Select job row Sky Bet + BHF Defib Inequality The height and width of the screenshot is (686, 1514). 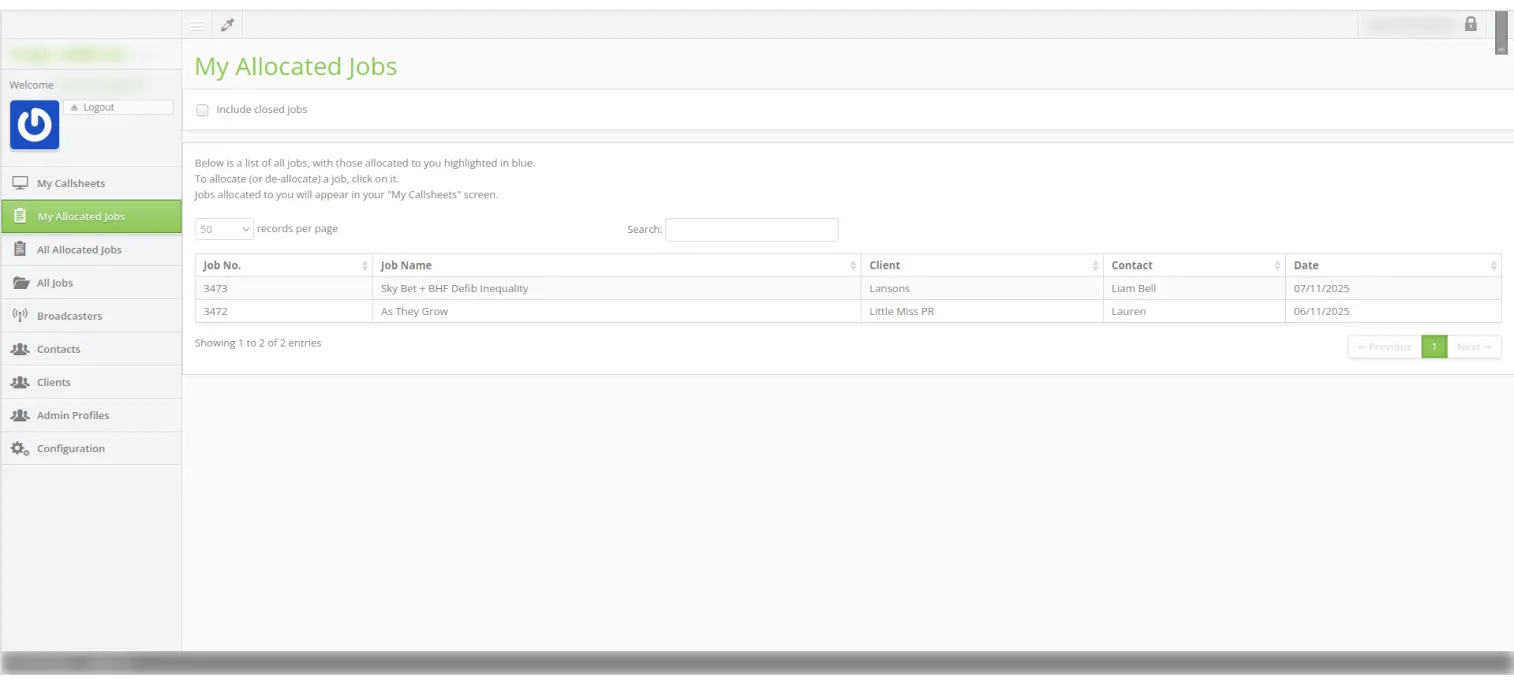coord(454,289)
